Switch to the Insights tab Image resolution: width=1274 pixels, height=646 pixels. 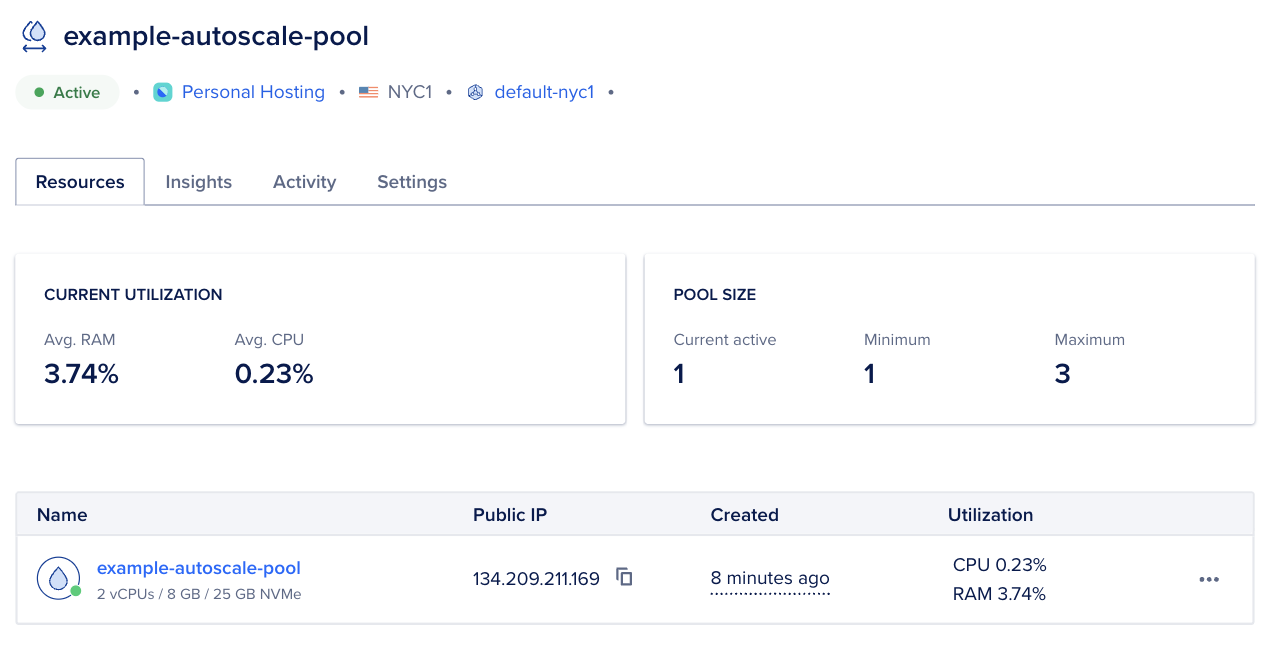click(x=198, y=181)
